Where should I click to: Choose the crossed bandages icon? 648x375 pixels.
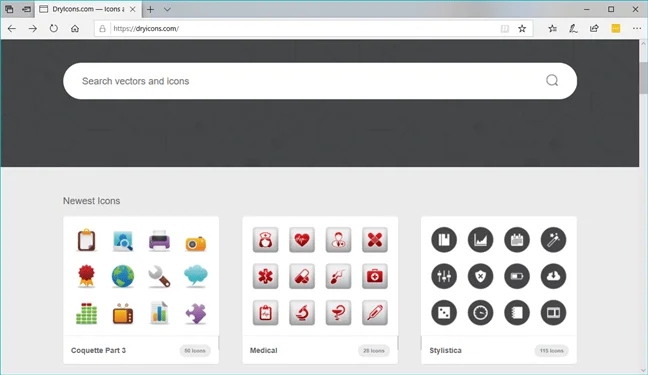tap(374, 240)
